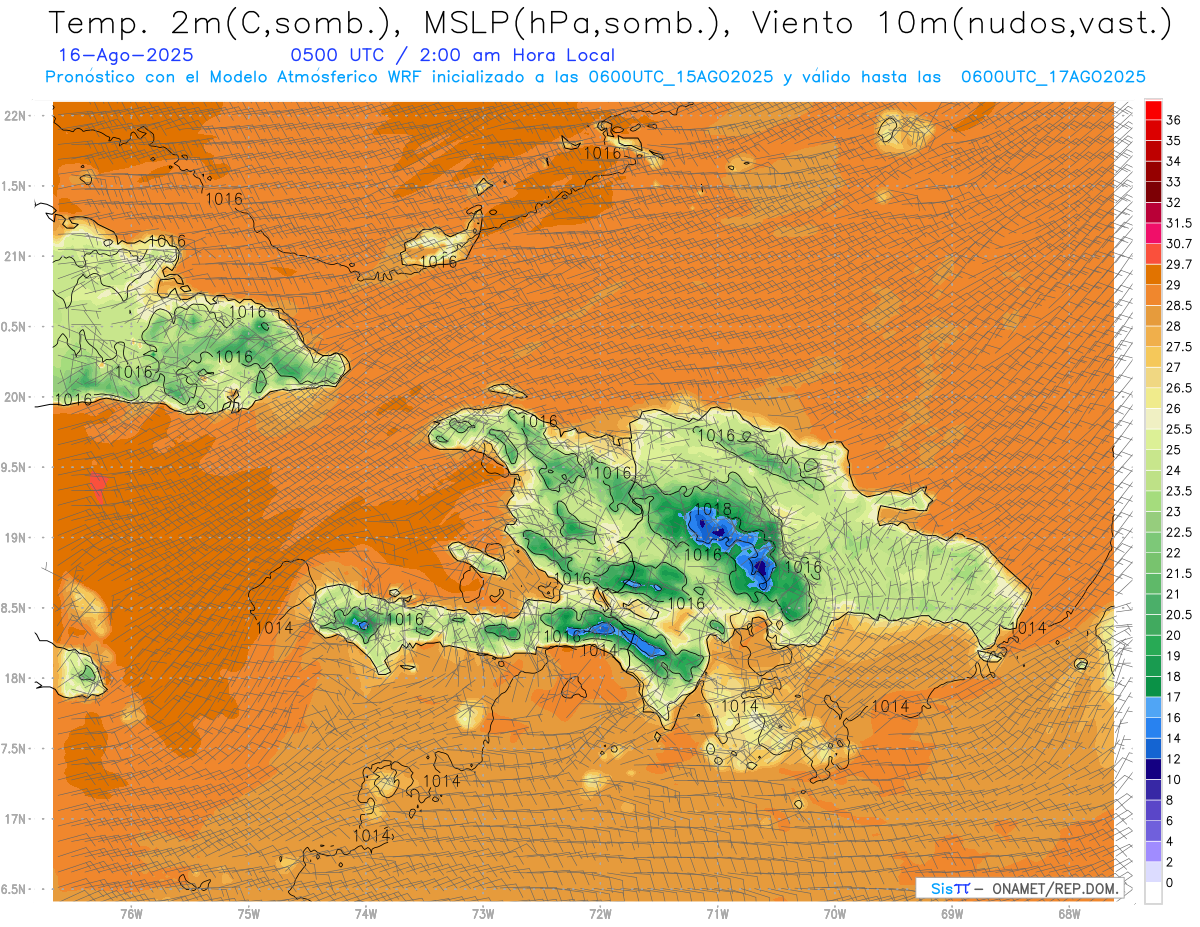
Task: Click the small red hot spot west of Cuba's tip
Action: click(x=98, y=487)
